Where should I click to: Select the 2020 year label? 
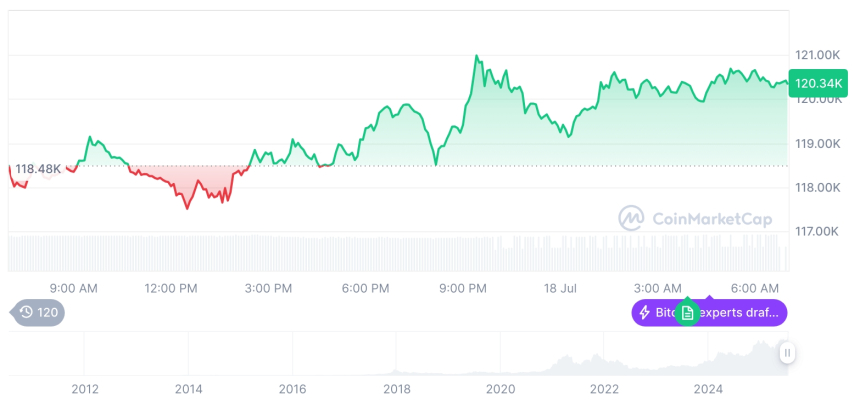click(x=500, y=389)
